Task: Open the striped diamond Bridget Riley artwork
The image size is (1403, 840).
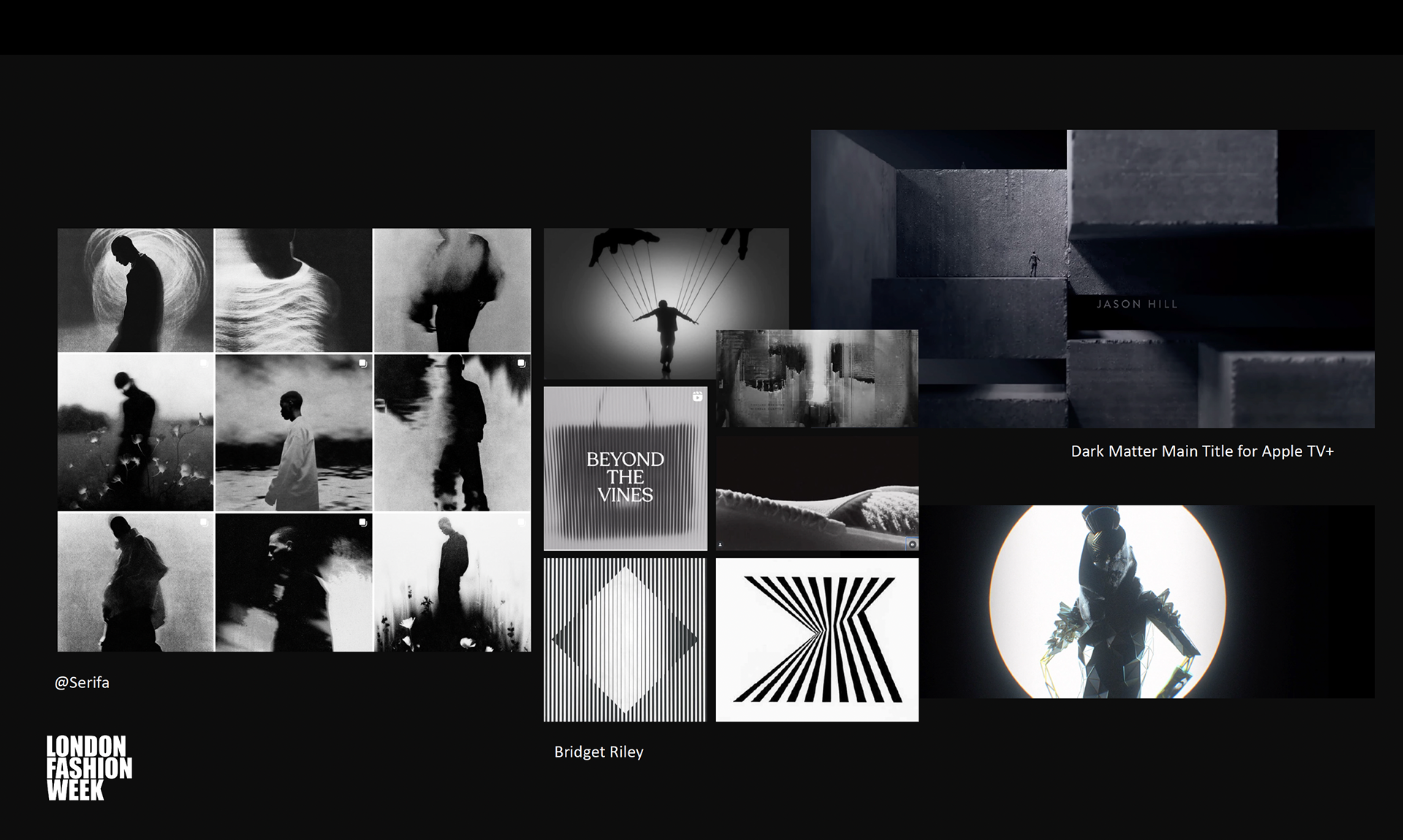Action: [x=625, y=641]
